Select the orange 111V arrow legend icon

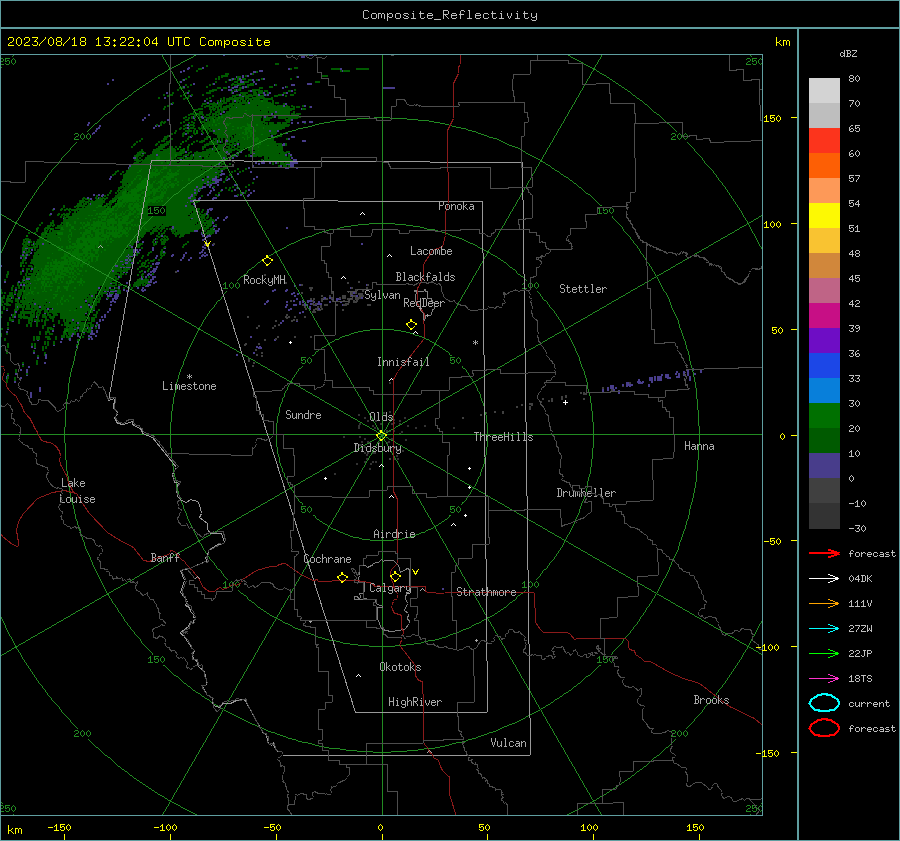824,603
